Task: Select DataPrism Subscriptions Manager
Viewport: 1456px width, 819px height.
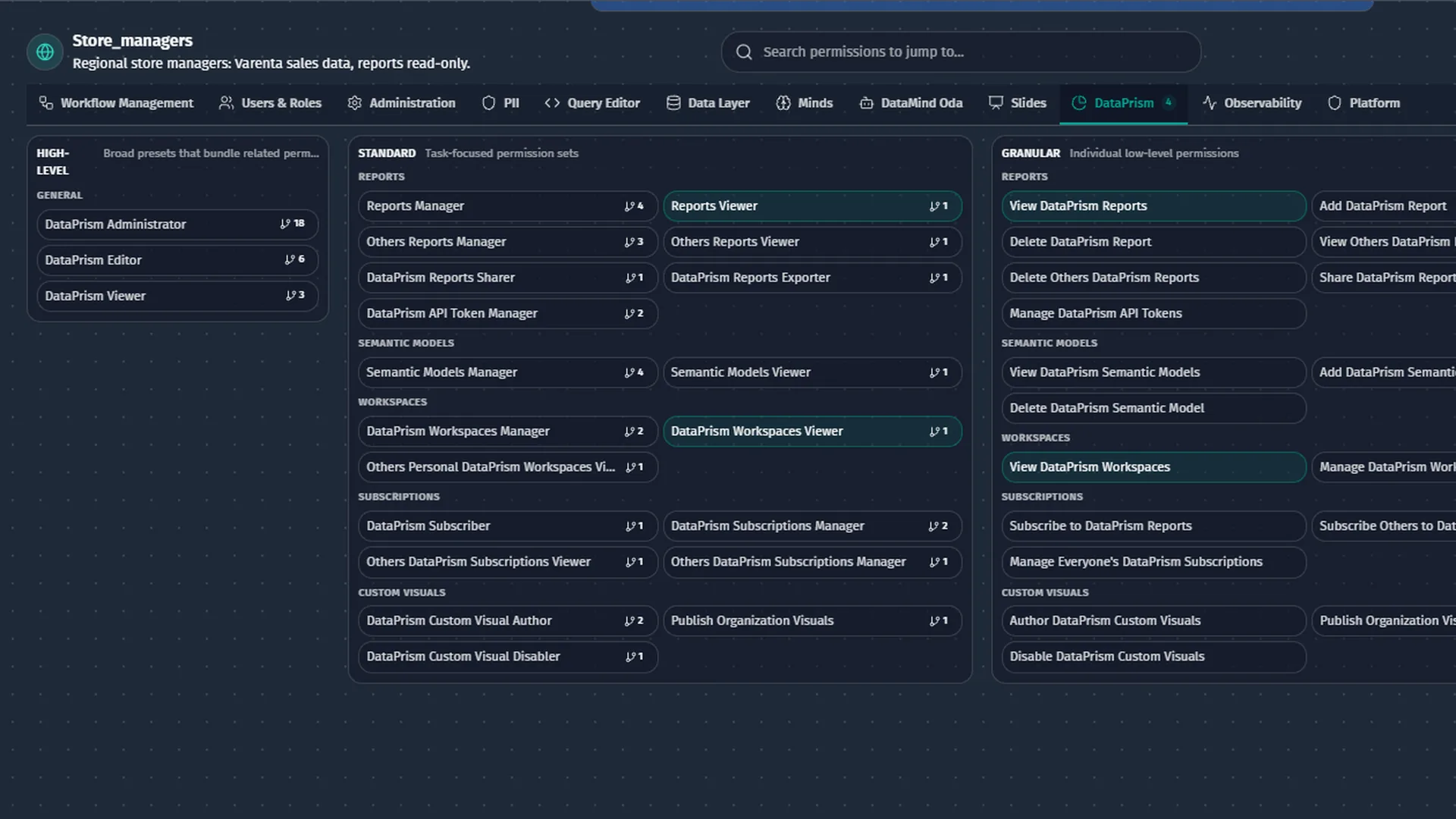Action: coord(812,526)
